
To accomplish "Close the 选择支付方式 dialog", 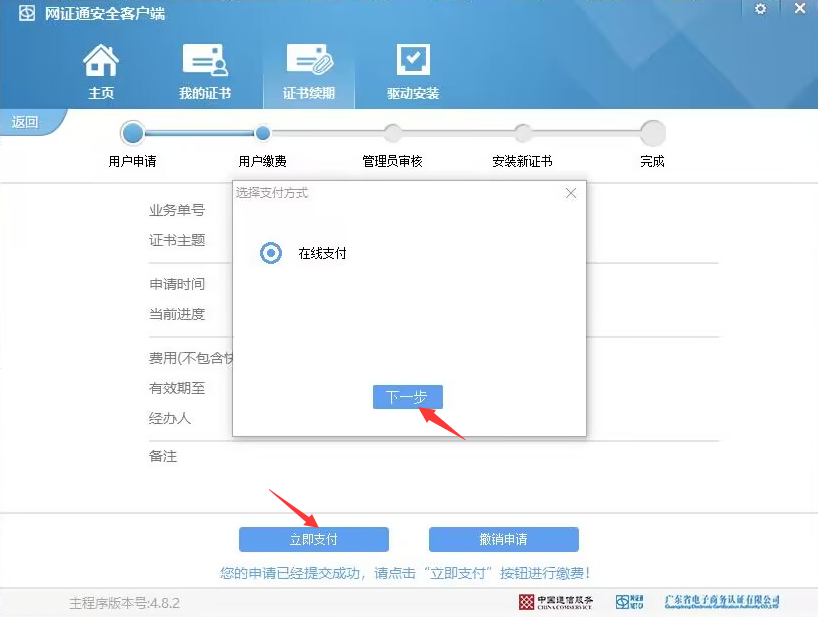I will pyautogui.click(x=571, y=193).
